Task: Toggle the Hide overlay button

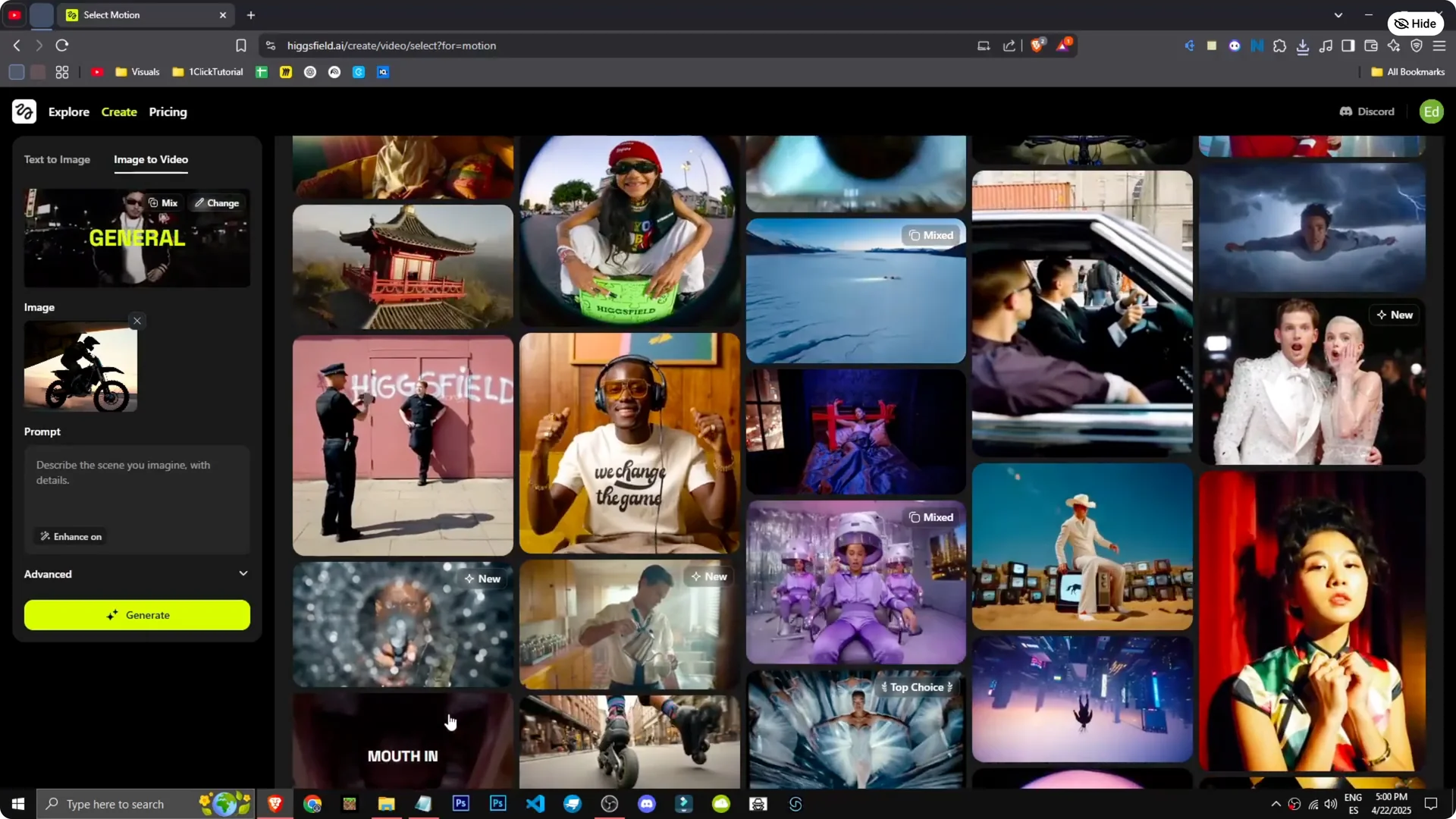Action: (1416, 24)
